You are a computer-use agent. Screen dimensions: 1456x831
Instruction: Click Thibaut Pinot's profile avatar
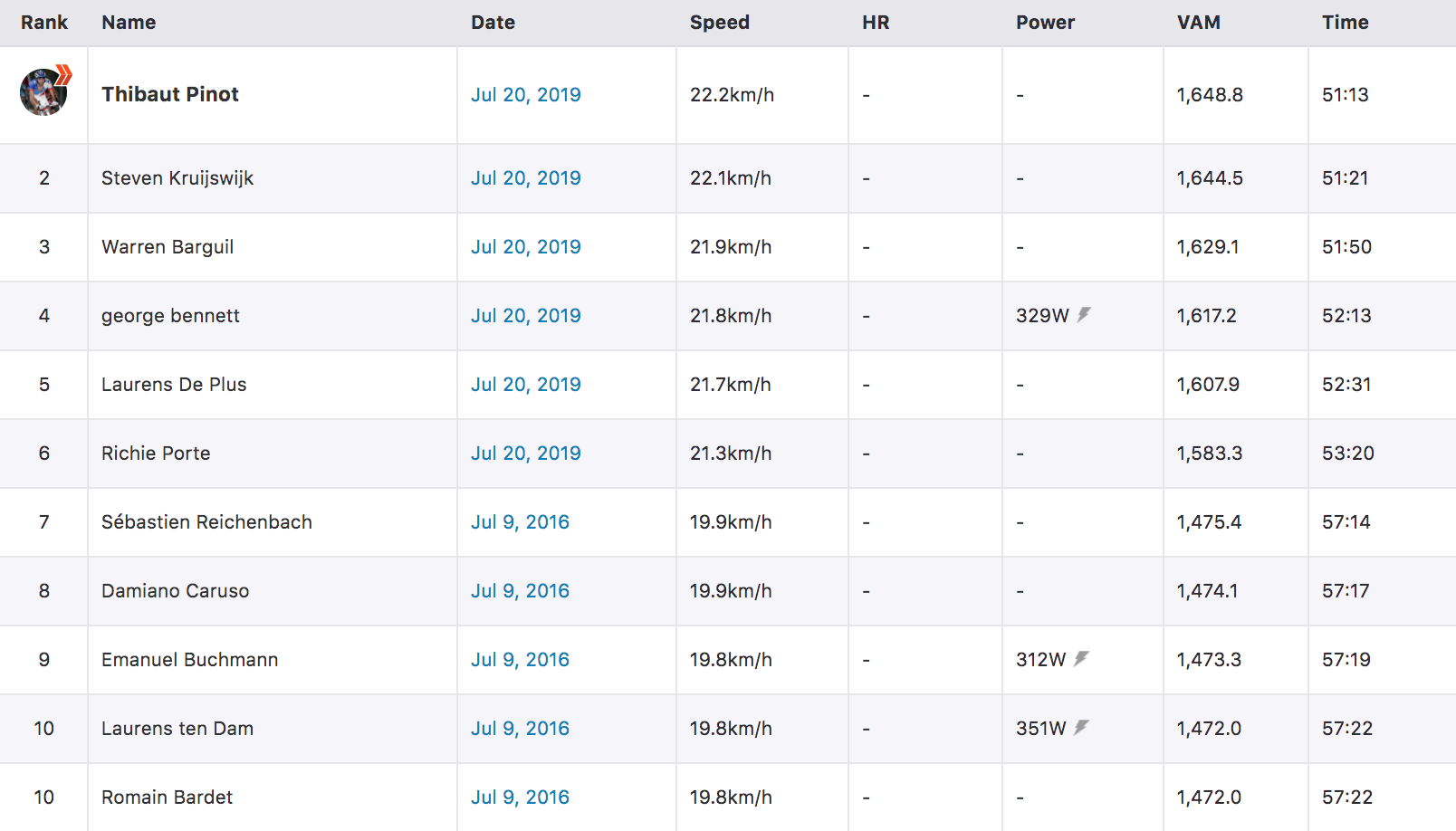43,92
